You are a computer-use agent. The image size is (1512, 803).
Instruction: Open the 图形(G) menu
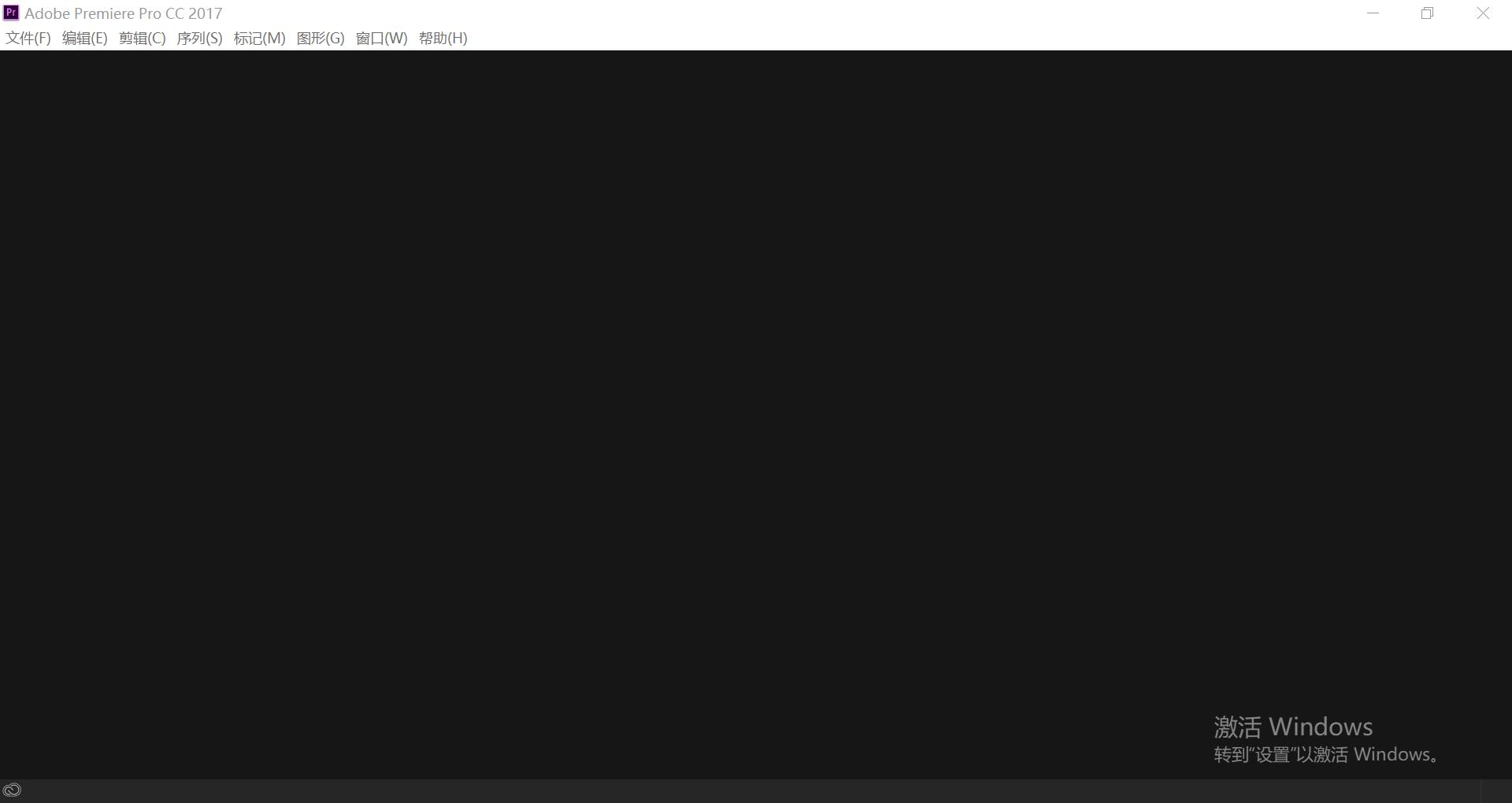point(321,39)
